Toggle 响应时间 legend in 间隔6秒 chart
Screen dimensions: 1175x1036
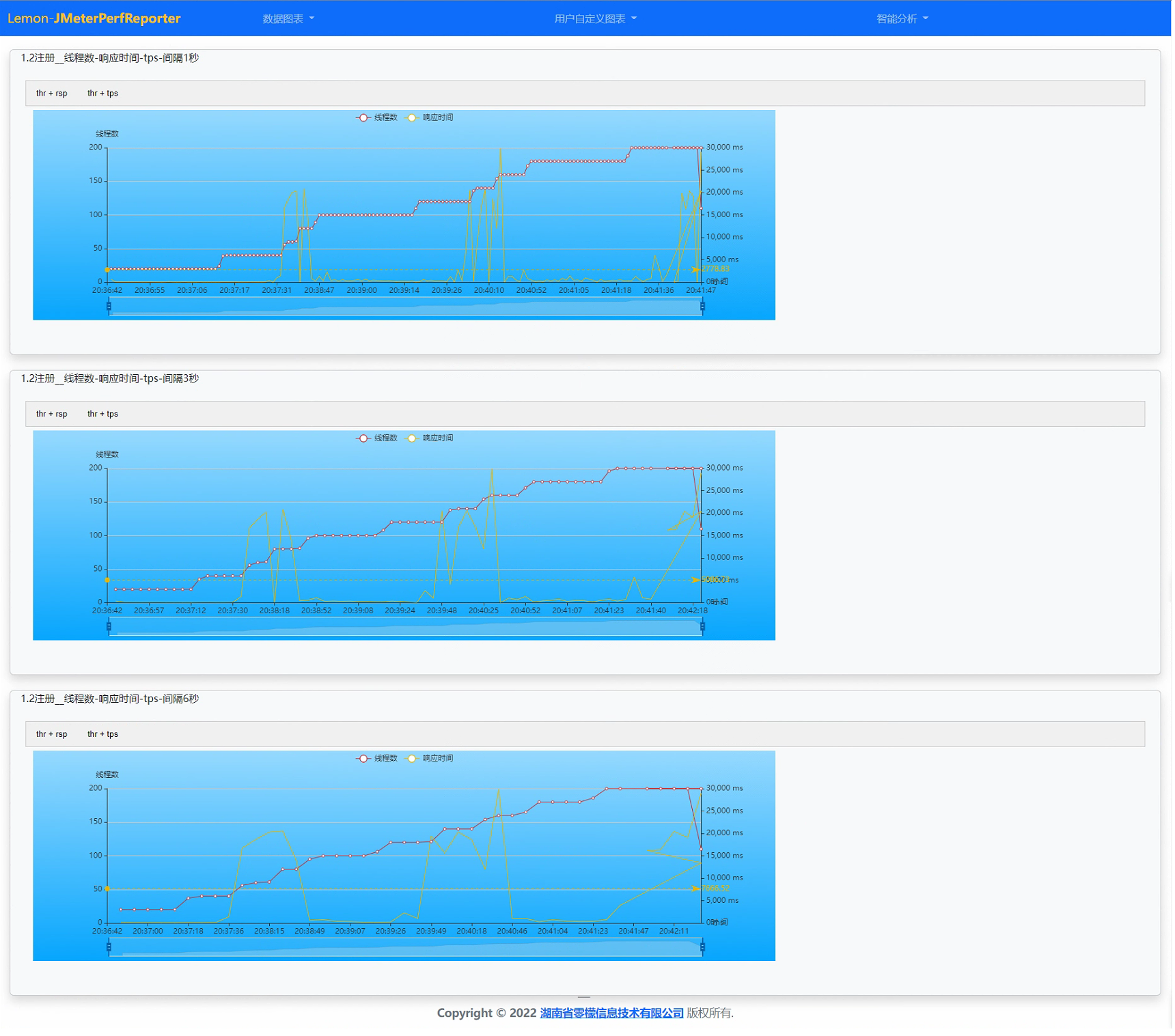(x=430, y=758)
